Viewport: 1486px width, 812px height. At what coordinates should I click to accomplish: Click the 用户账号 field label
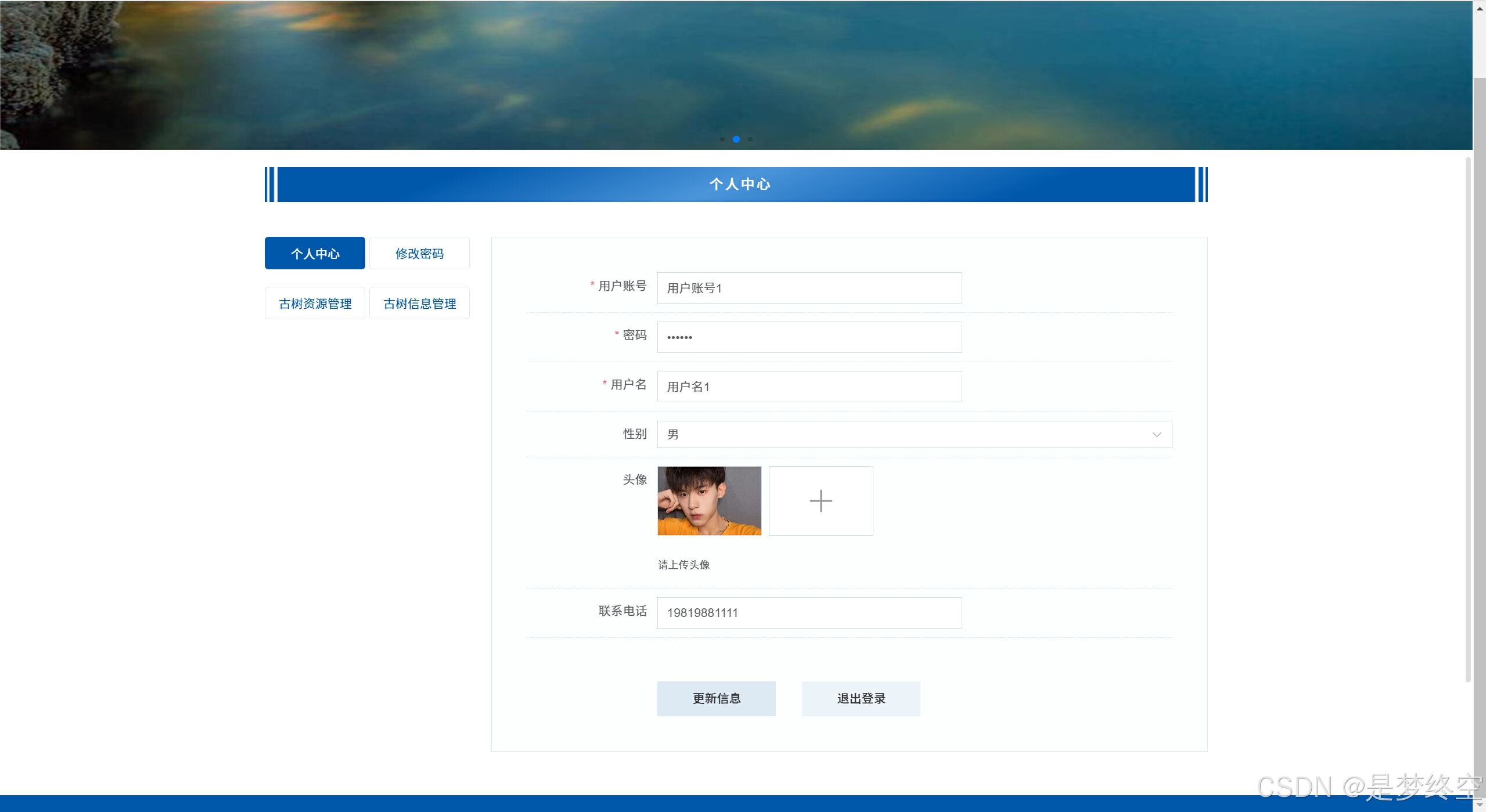point(622,286)
